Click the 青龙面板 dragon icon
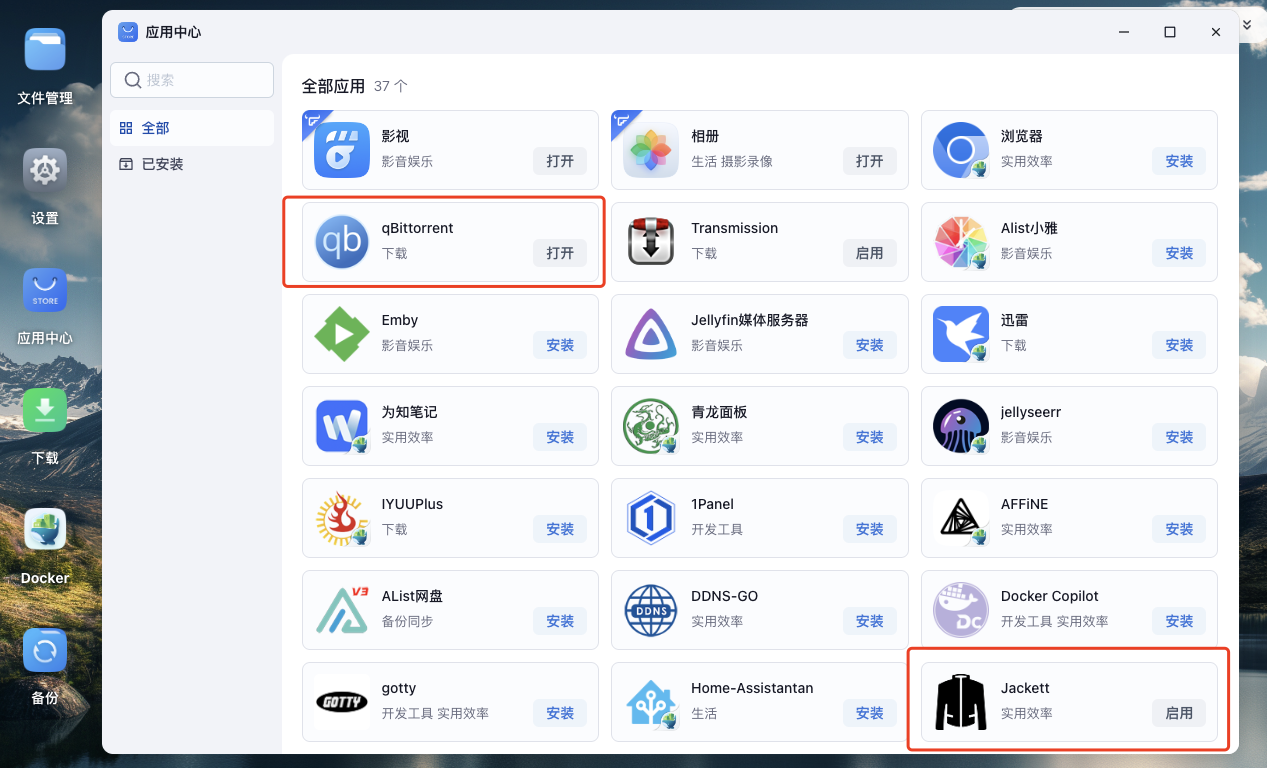 point(652,426)
